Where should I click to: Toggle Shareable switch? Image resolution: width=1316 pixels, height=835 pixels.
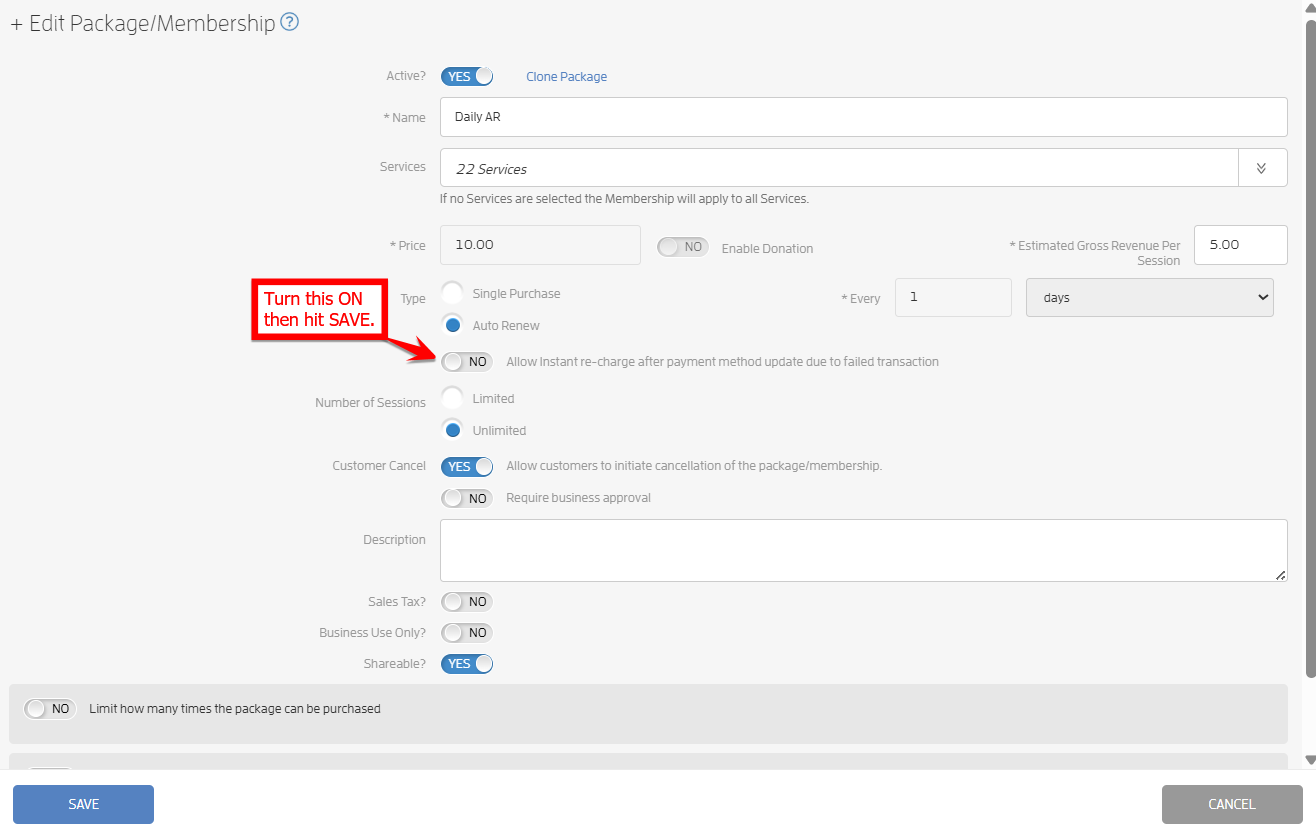click(467, 664)
